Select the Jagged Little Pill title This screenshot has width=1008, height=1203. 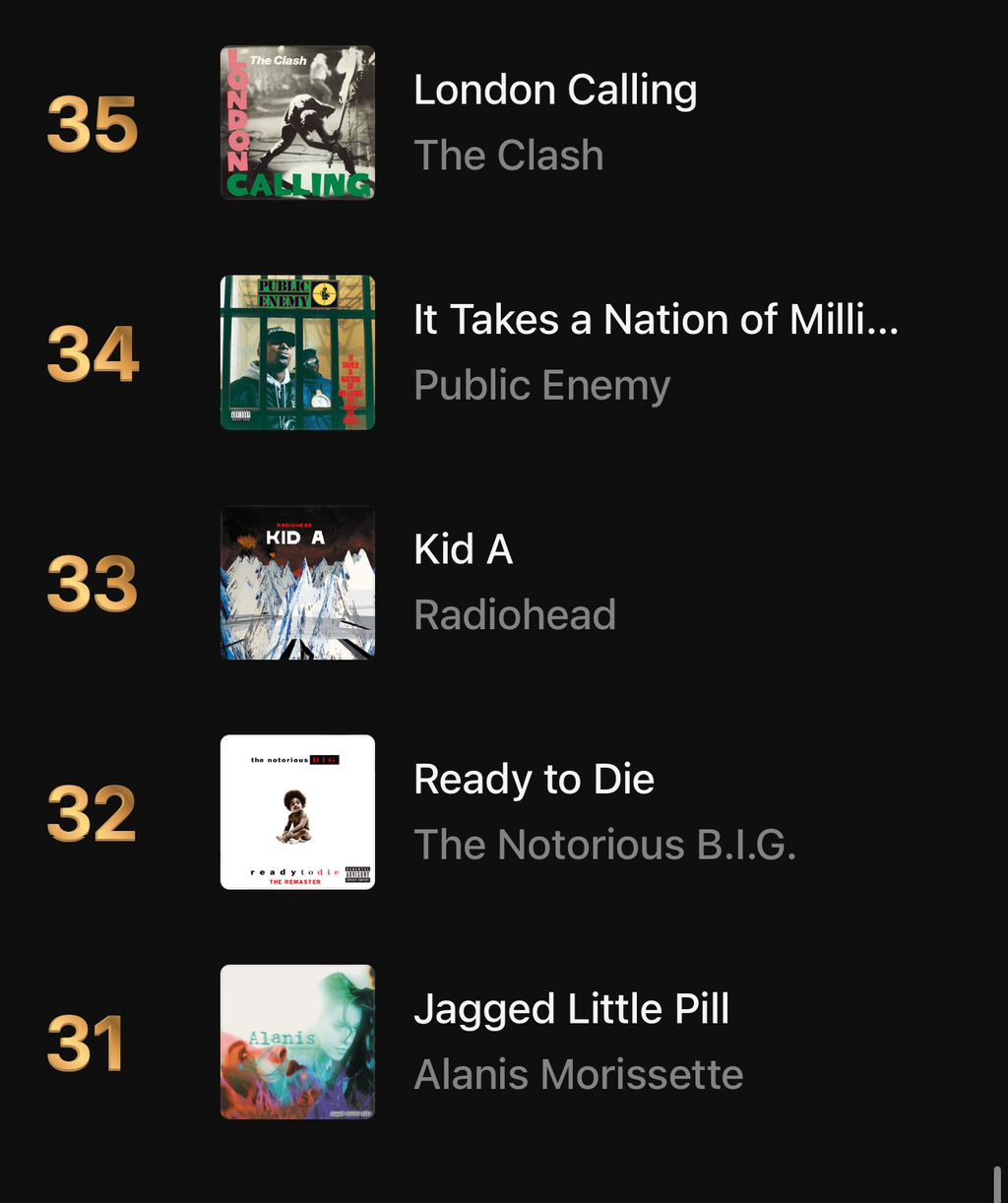click(571, 1010)
